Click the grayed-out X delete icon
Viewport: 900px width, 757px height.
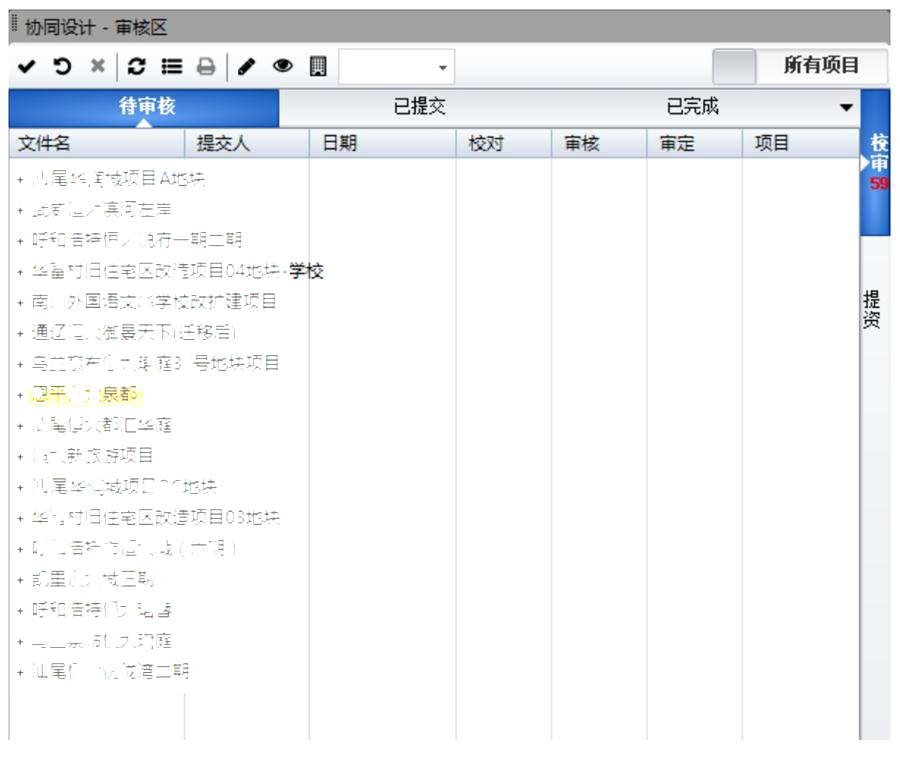pos(97,66)
